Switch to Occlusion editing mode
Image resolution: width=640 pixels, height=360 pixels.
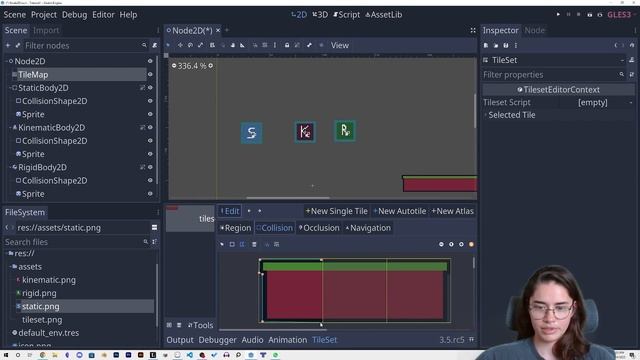319,228
